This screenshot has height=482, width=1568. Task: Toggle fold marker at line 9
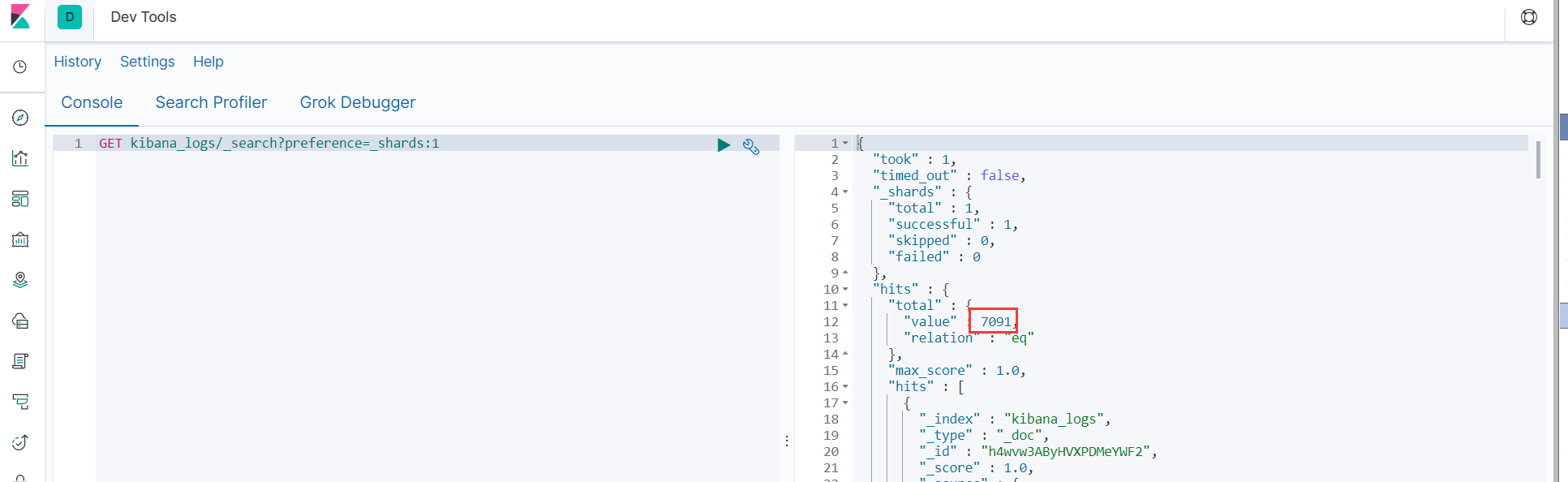coord(845,273)
